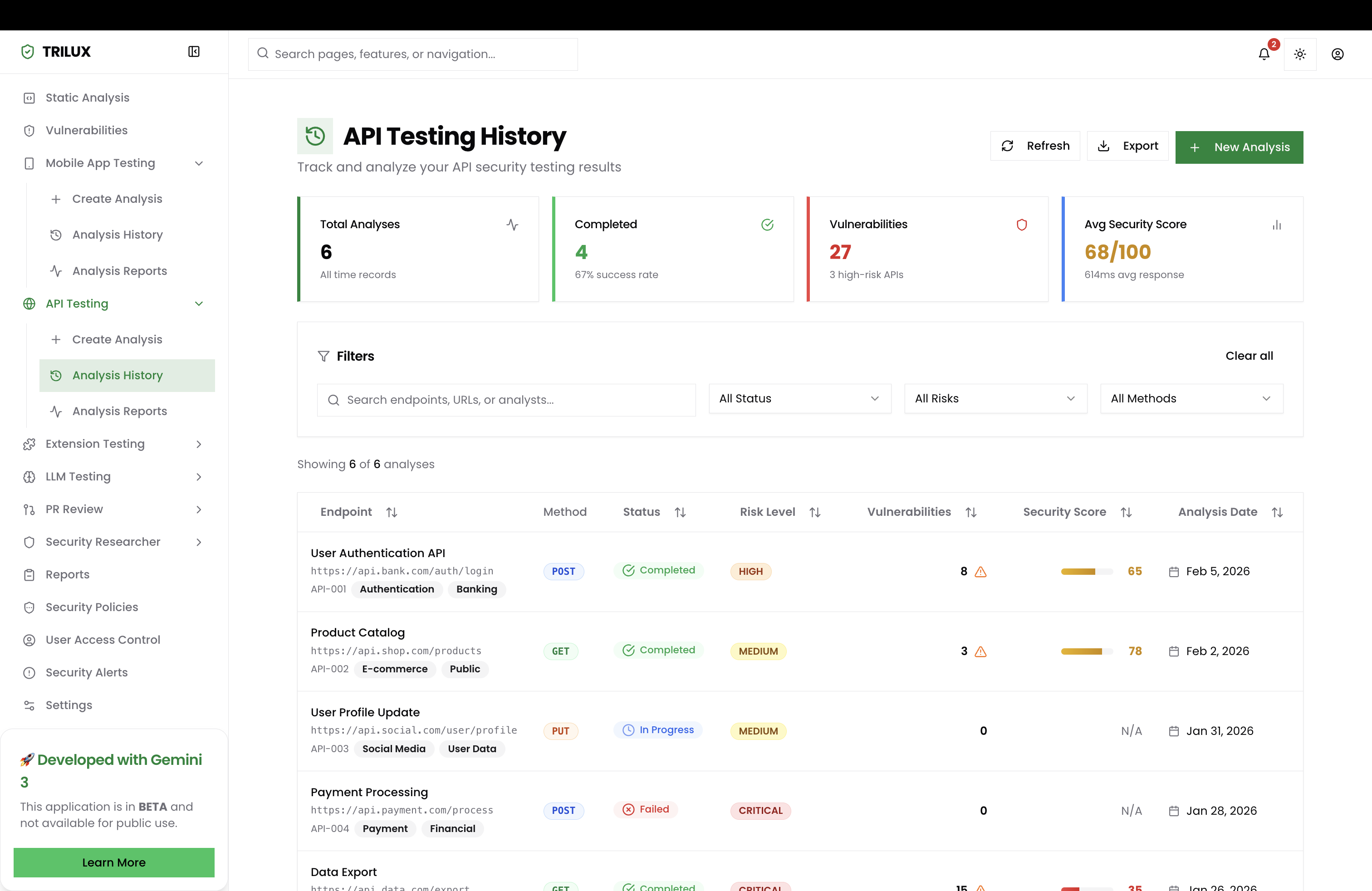Sort table by Security Score arrows
The width and height of the screenshot is (1372, 891).
(1126, 512)
